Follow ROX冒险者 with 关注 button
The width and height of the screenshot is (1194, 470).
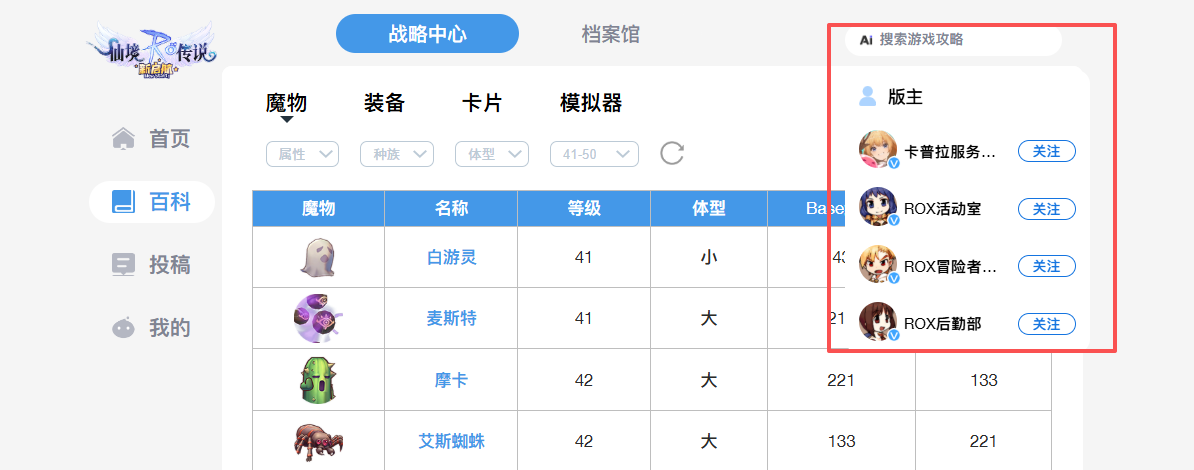1047,266
